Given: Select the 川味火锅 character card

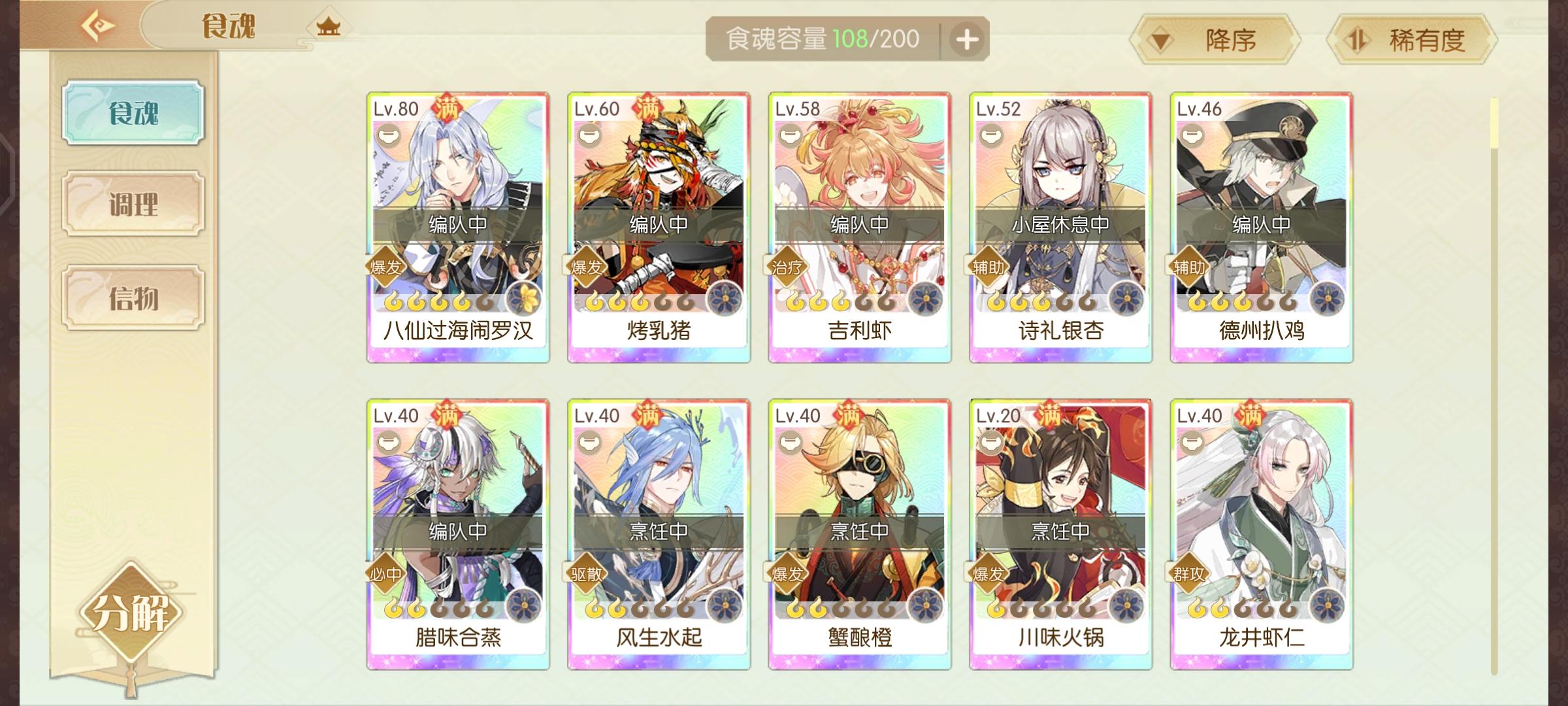Looking at the screenshot, I should 1060,534.
